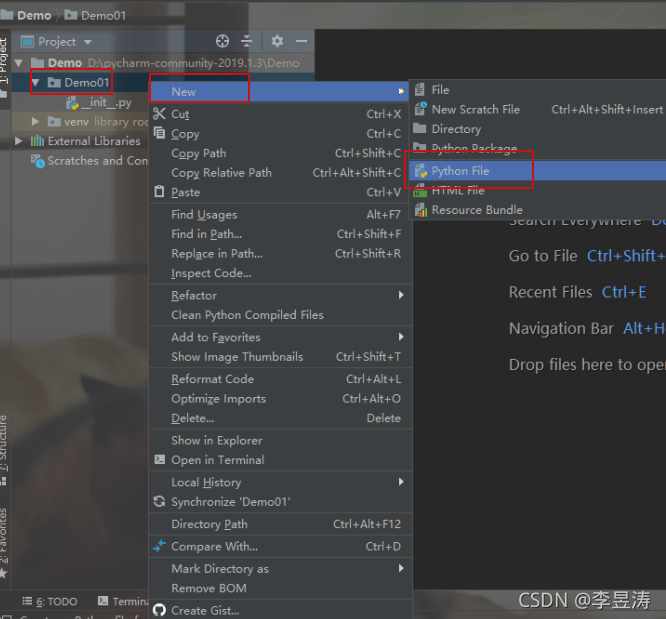
Task: Choose Python File from New submenu
Action: pyautogui.click(x=538, y=171)
